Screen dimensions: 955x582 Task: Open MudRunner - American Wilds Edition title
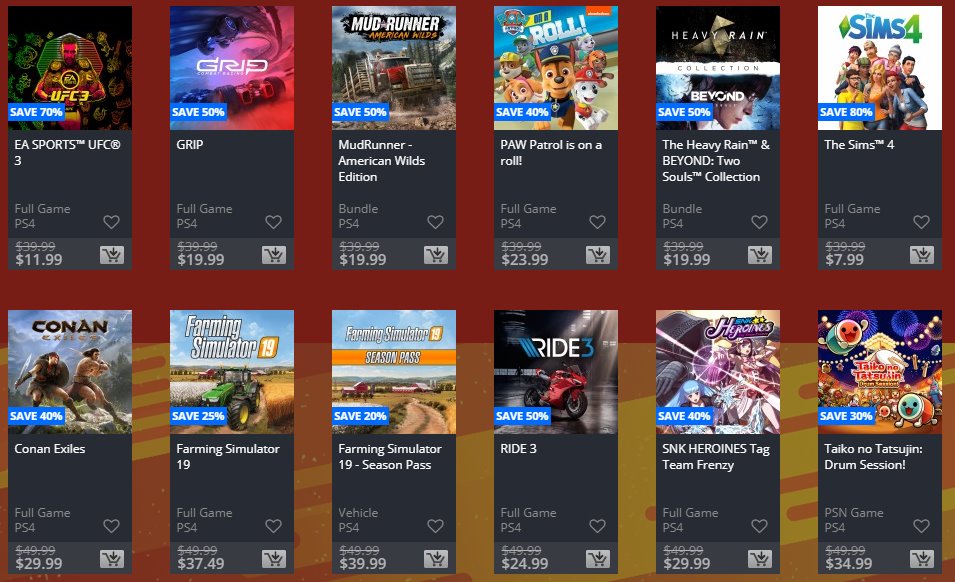[382, 161]
